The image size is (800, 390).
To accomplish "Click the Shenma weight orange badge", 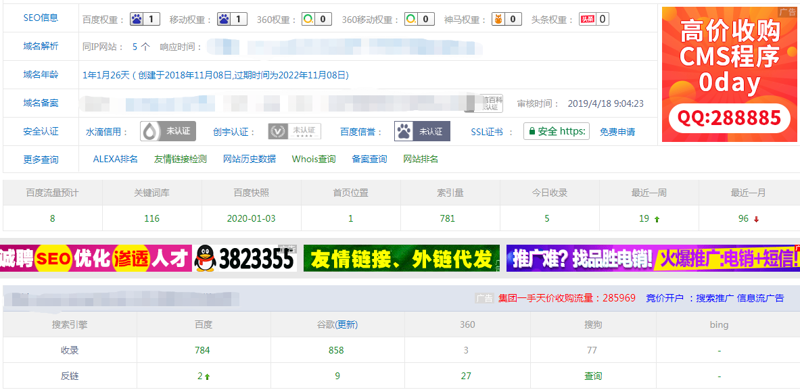I will pos(506,19).
